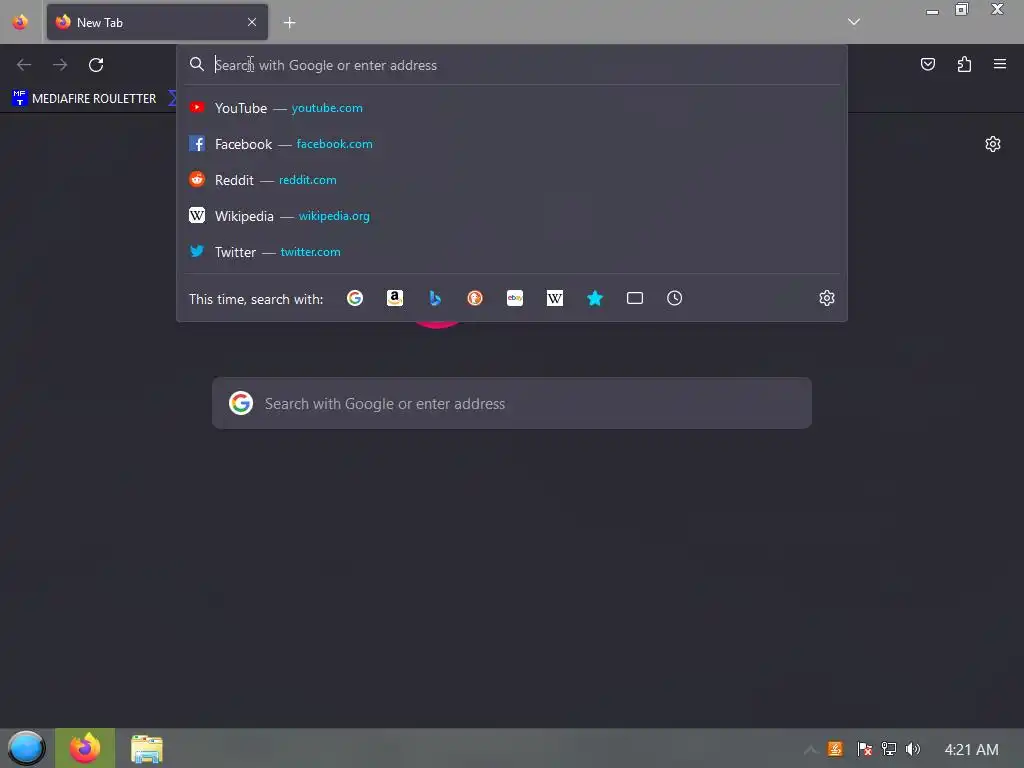Reload the current page
Viewport: 1024px width, 768px height.
(x=96, y=65)
